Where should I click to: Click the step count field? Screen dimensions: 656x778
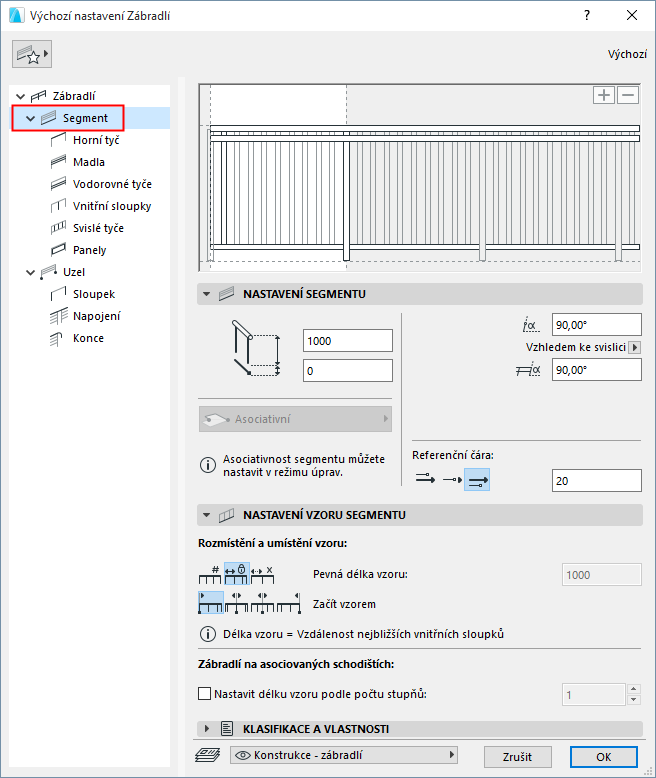(593, 695)
